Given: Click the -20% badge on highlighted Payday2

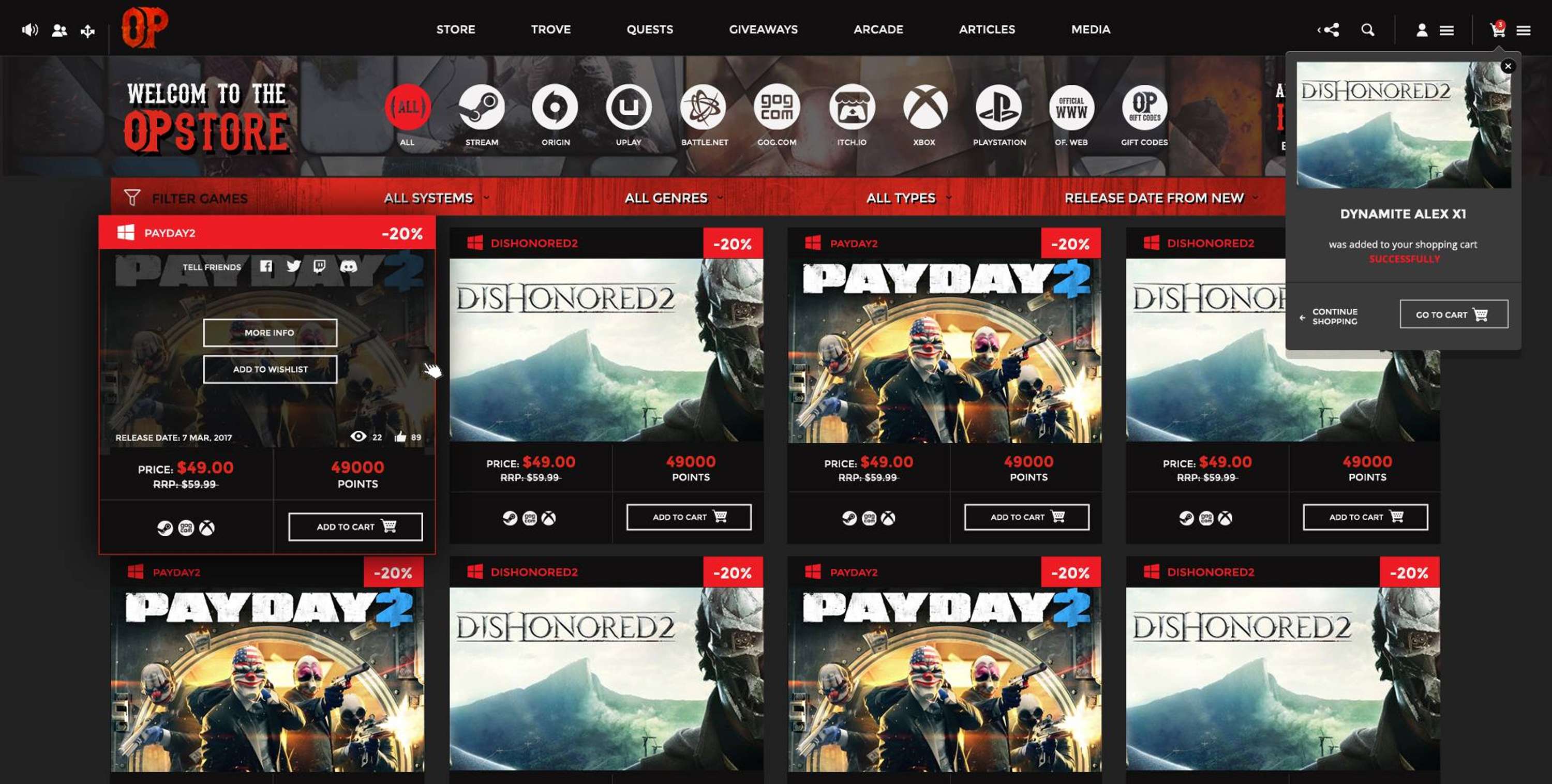Looking at the screenshot, I should tap(402, 233).
